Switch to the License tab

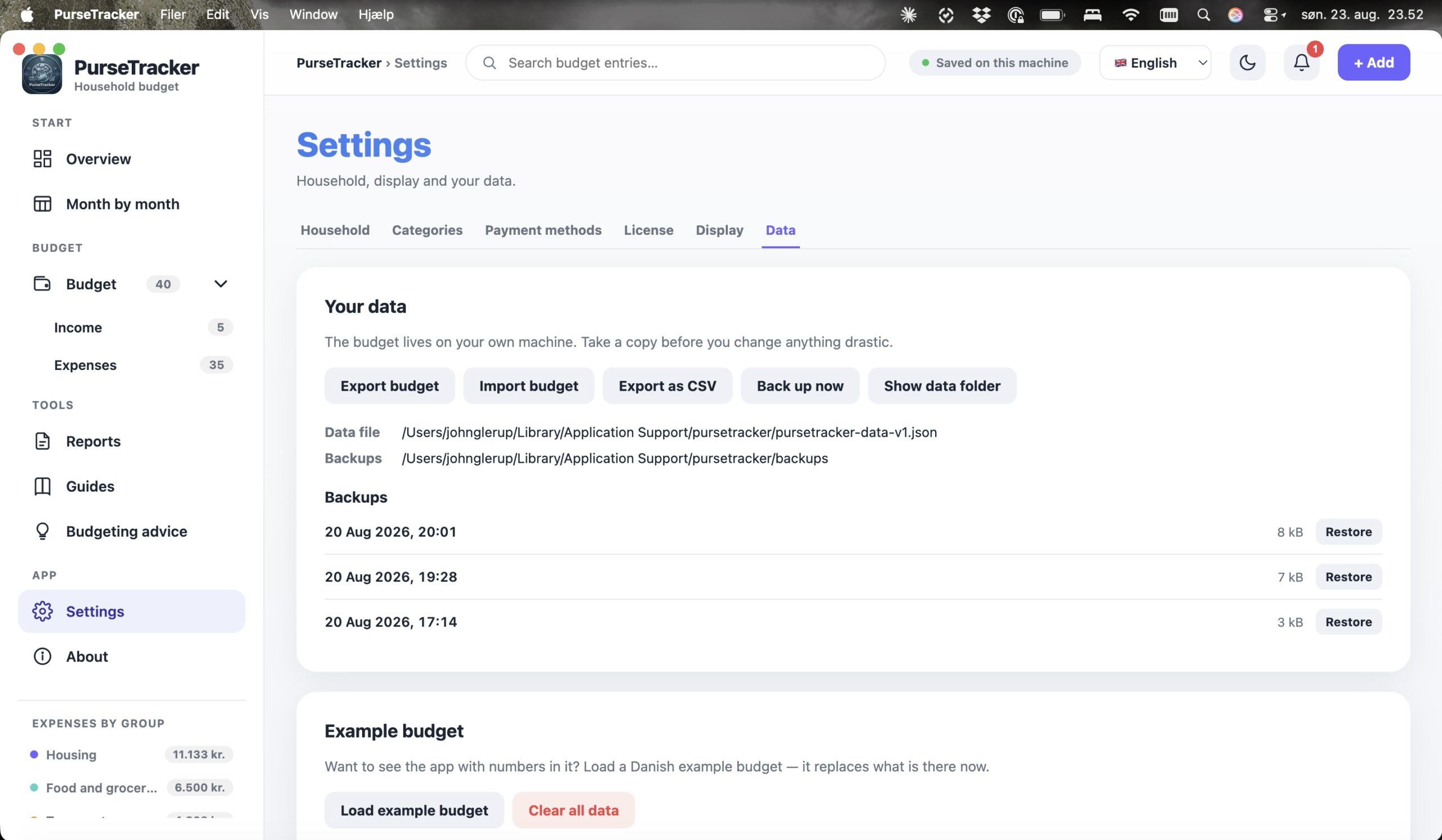pos(648,230)
